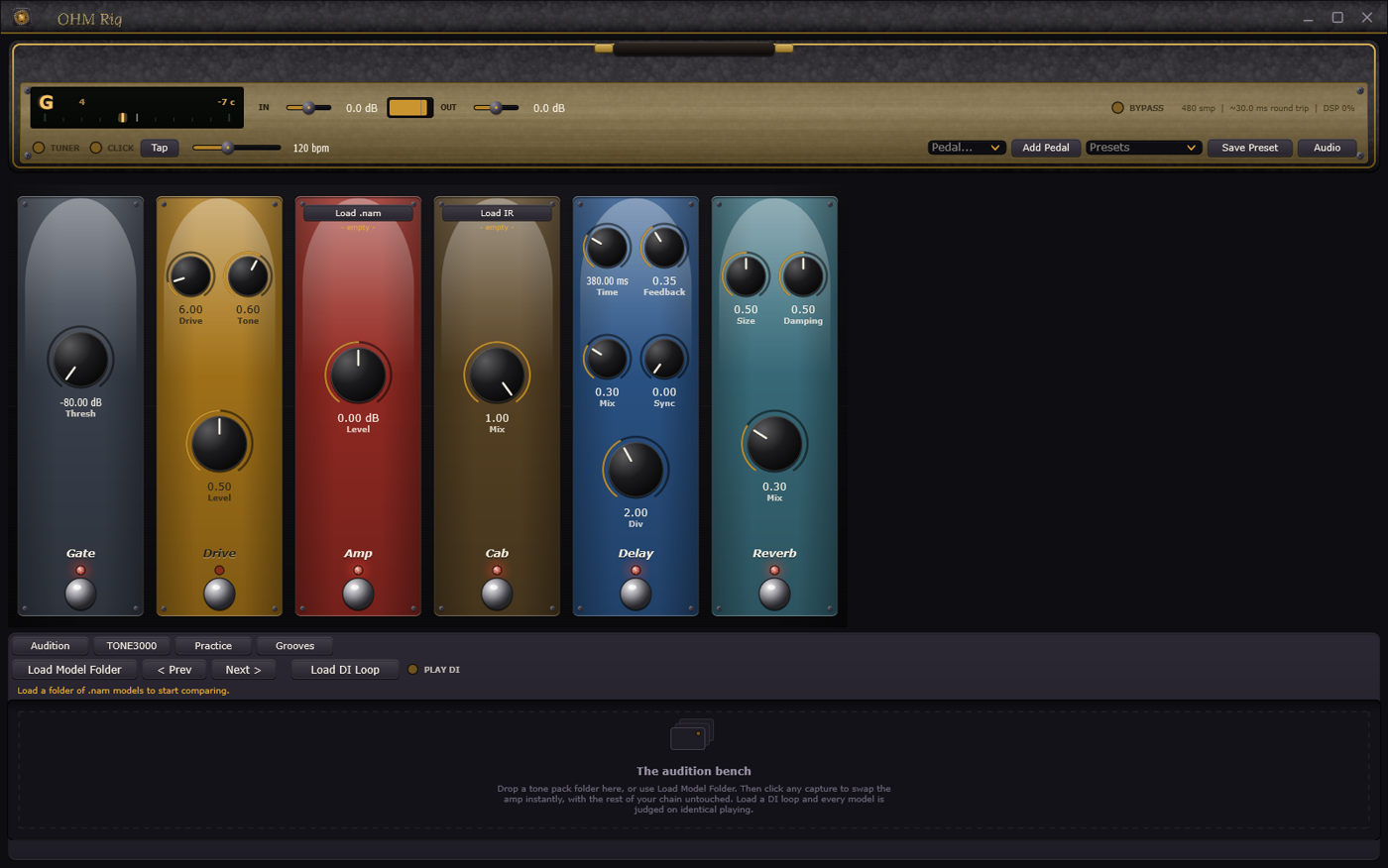
Task: Toggle the Amp pedal footswitch
Action: pyautogui.click(x=358, y=593)
